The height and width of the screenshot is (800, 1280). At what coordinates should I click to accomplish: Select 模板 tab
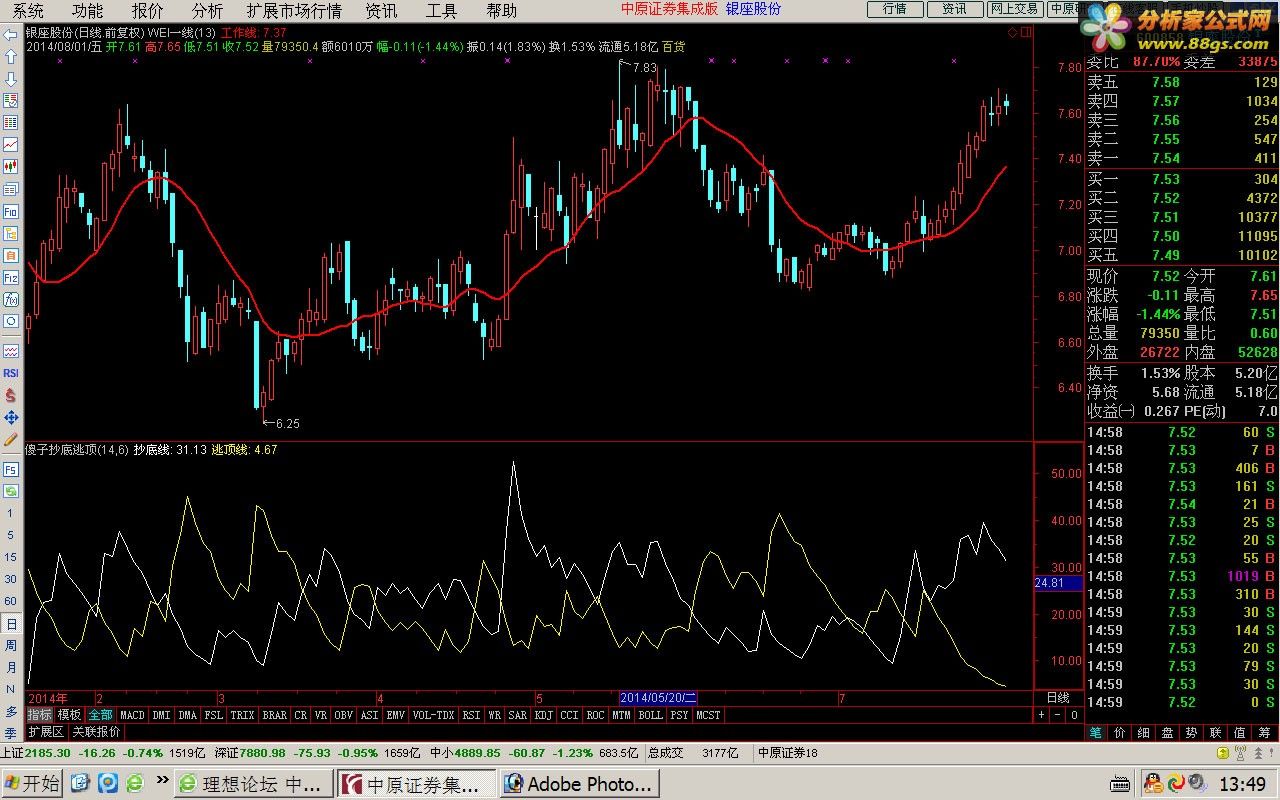[69, 715]
